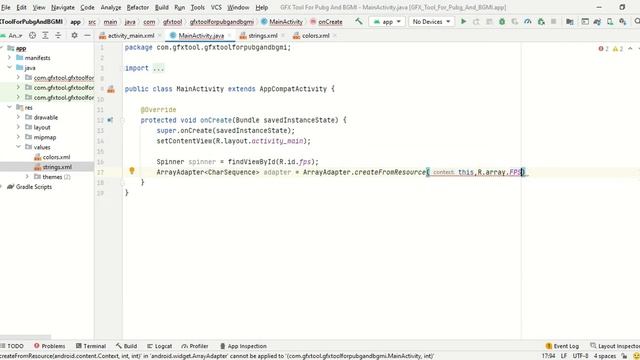Collapse the values folder
Viewport: 640px width, 360px height.
[x=18, y=147]
